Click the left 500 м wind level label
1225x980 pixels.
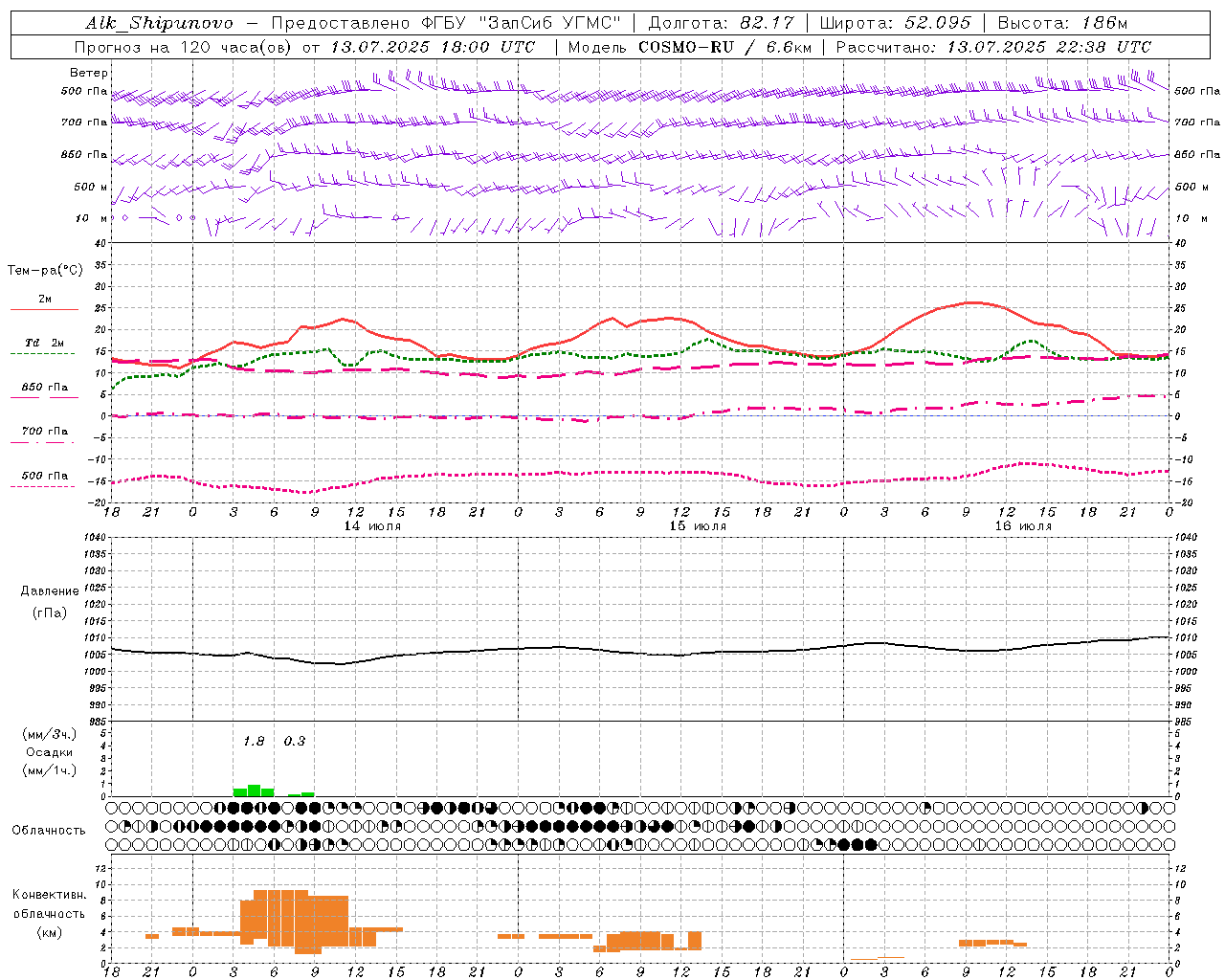point(91,187)
